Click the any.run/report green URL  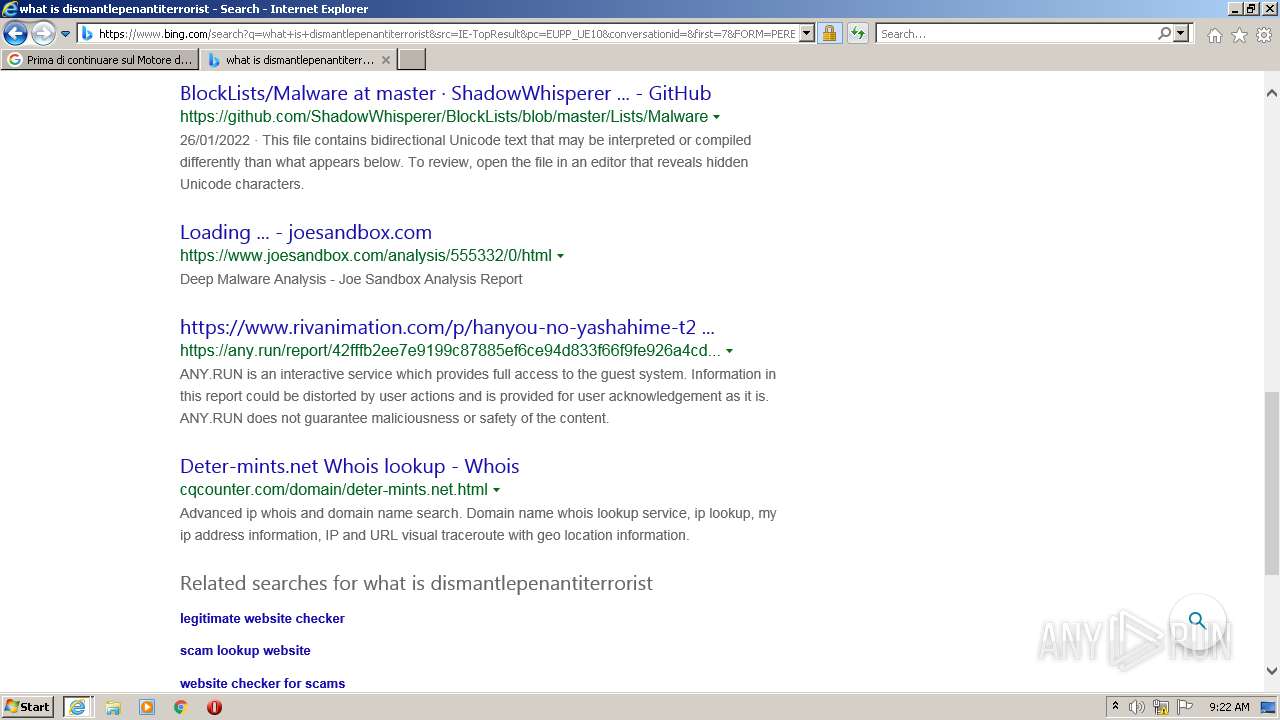(x=450, y=351)
